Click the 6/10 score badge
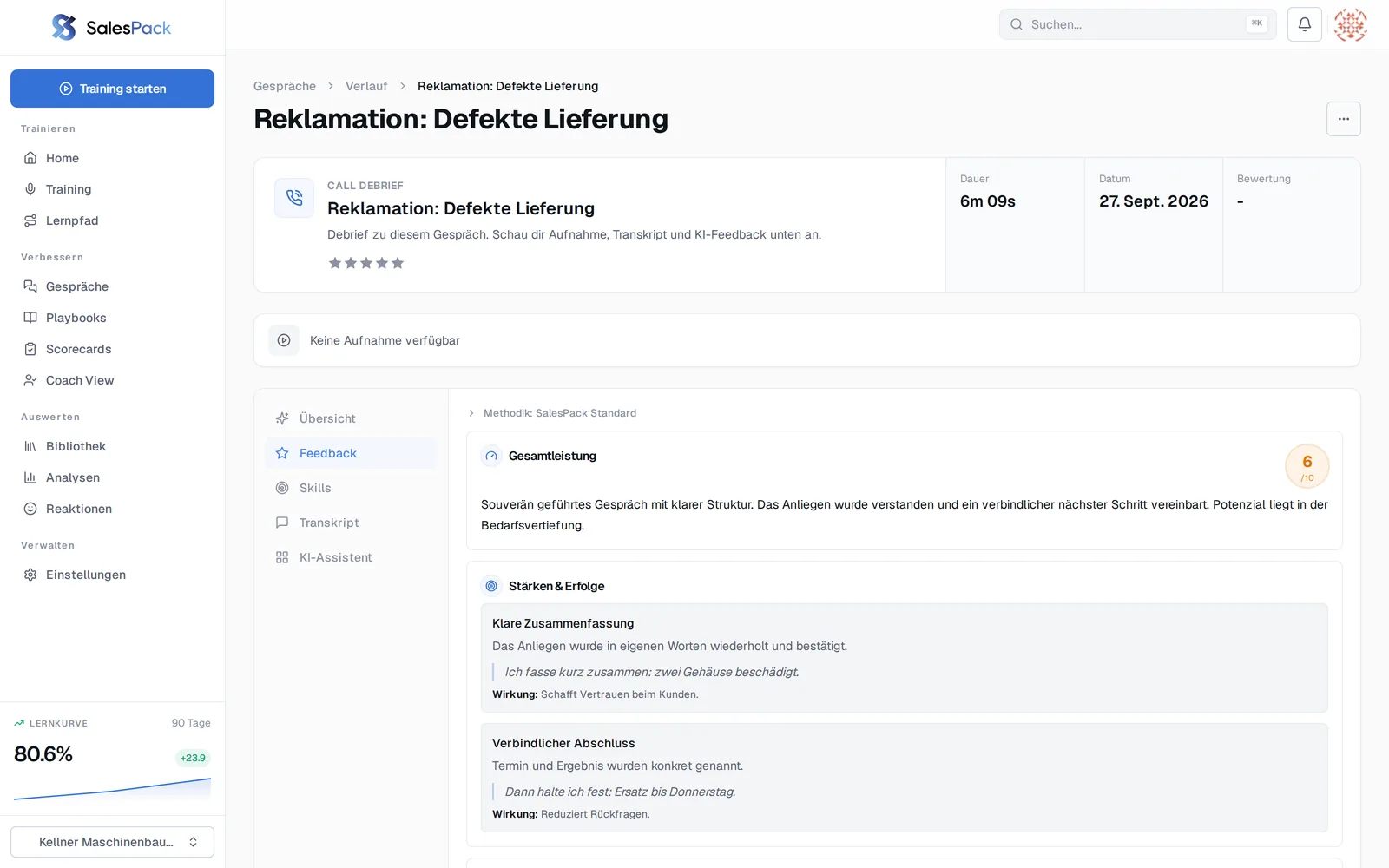The image size is (1389, 868). [1307, 466]
